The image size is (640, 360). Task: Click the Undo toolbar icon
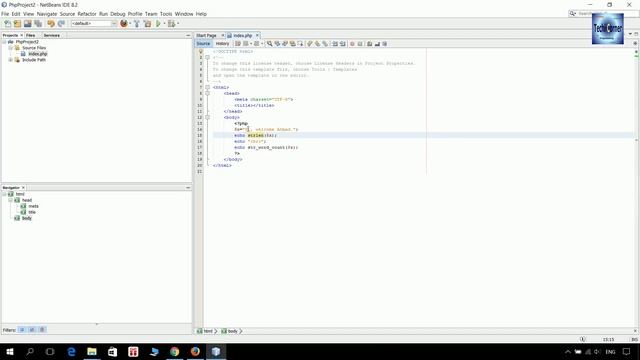coord(51,24)
